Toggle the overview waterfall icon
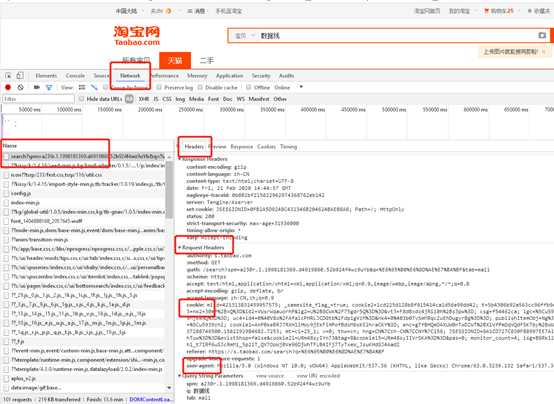 [x=94, y=87]
